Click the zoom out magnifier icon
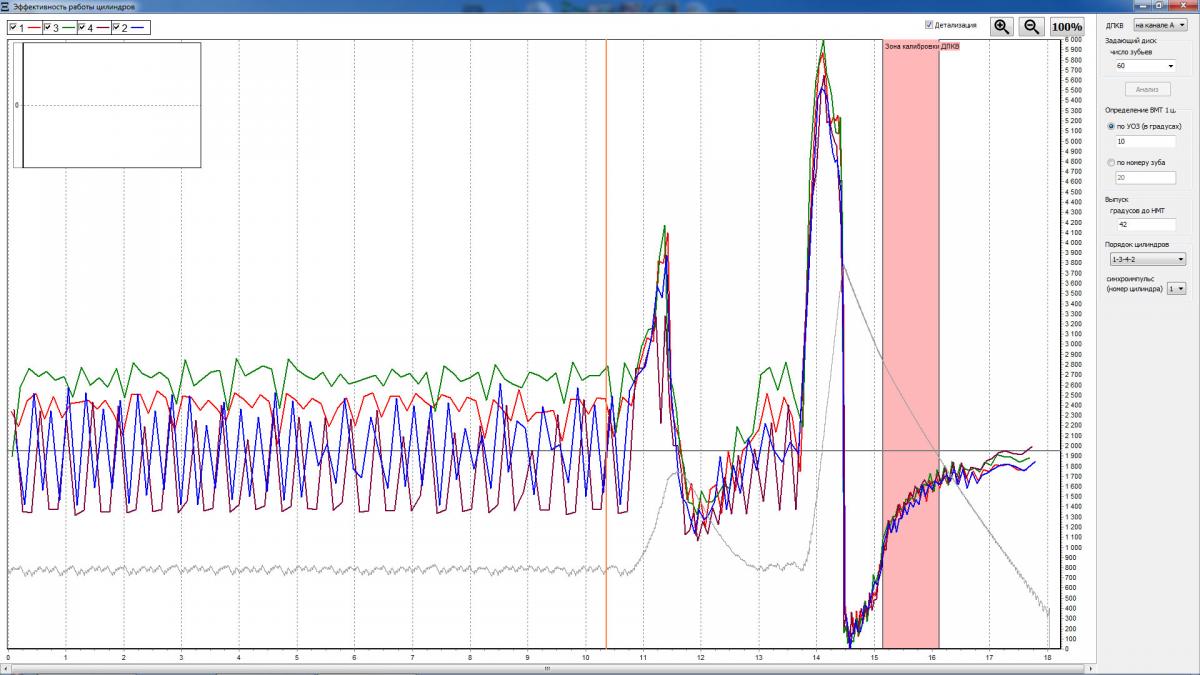1200x675 pixels. (x=1031, y=27)
